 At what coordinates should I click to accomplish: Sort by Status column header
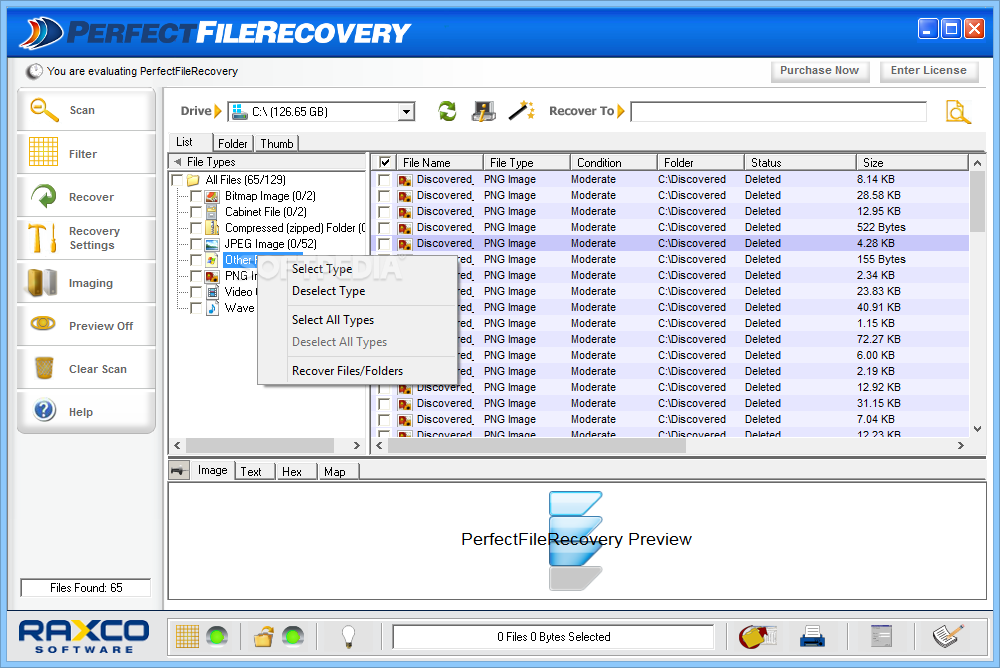(x=800, y=163)
